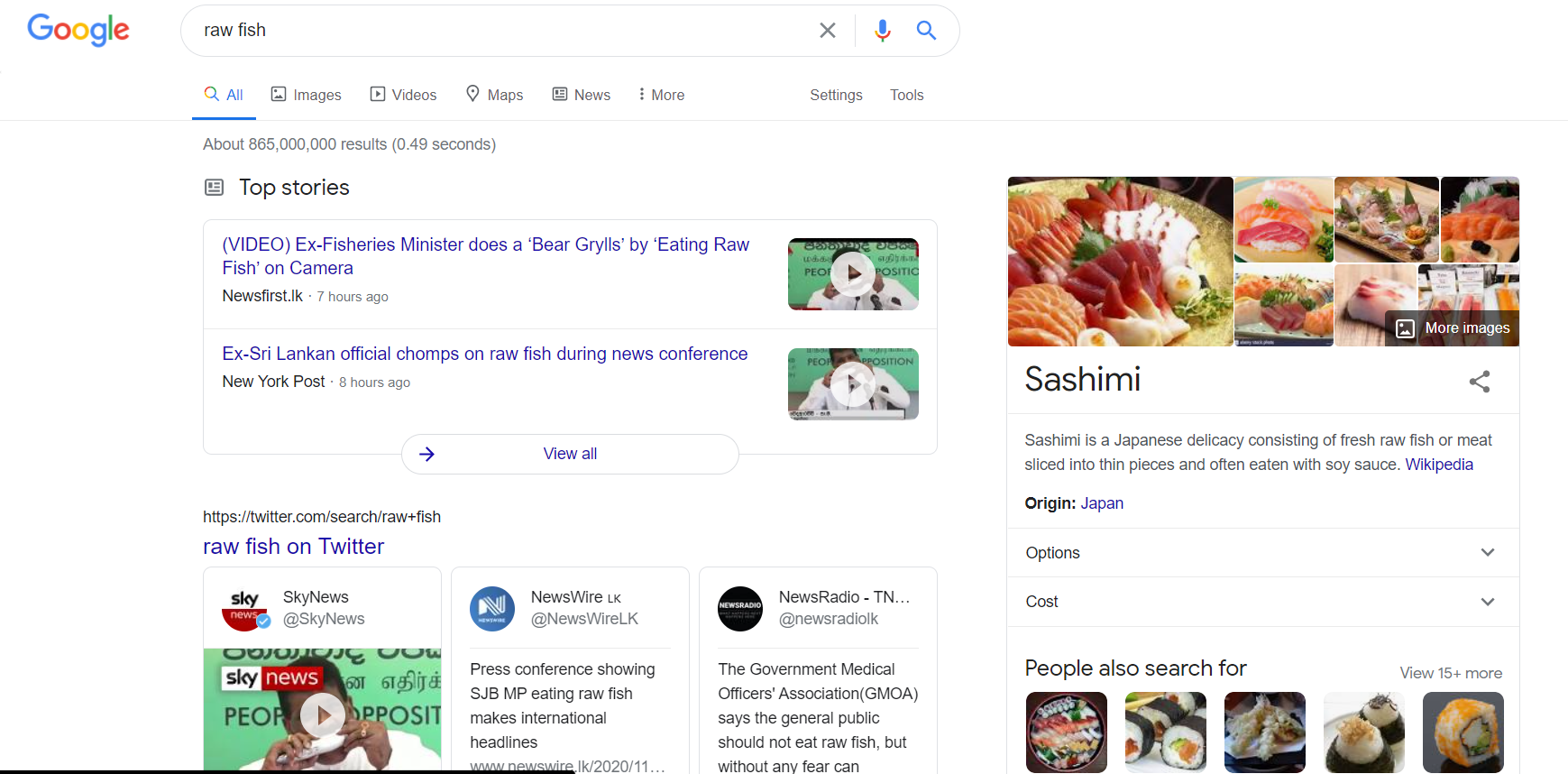Open the @SkyNews handle
The width and height of the screenshot is (1568, 774).
(324, 619)
